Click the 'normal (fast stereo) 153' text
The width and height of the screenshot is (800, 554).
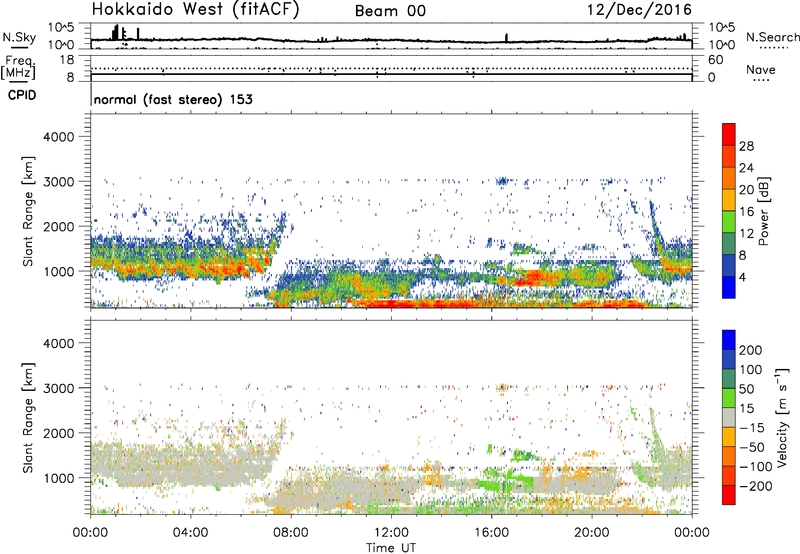(173, 99)
